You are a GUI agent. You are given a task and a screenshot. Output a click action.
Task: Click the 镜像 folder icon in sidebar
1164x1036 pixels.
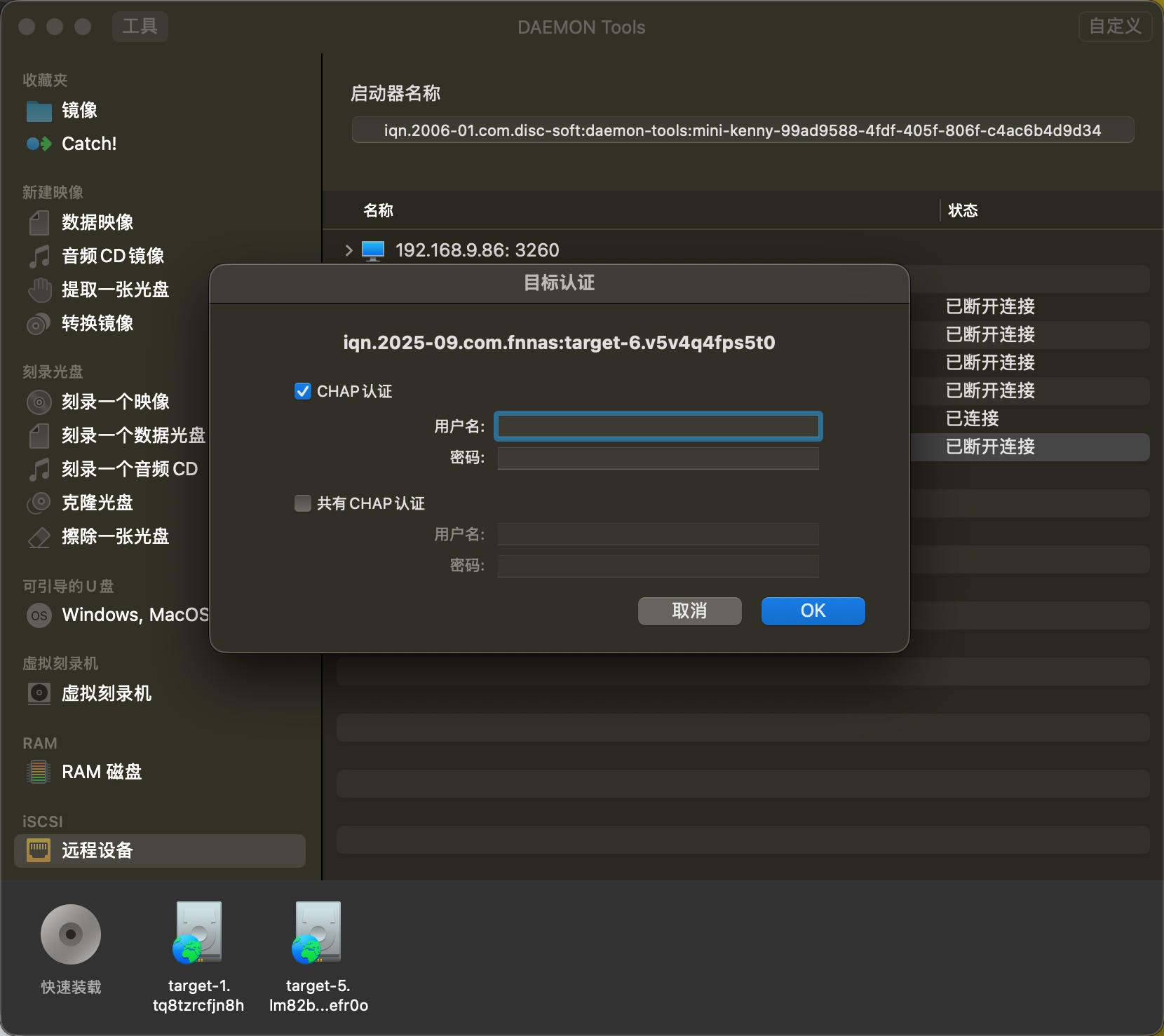click(x=39, y=111)
